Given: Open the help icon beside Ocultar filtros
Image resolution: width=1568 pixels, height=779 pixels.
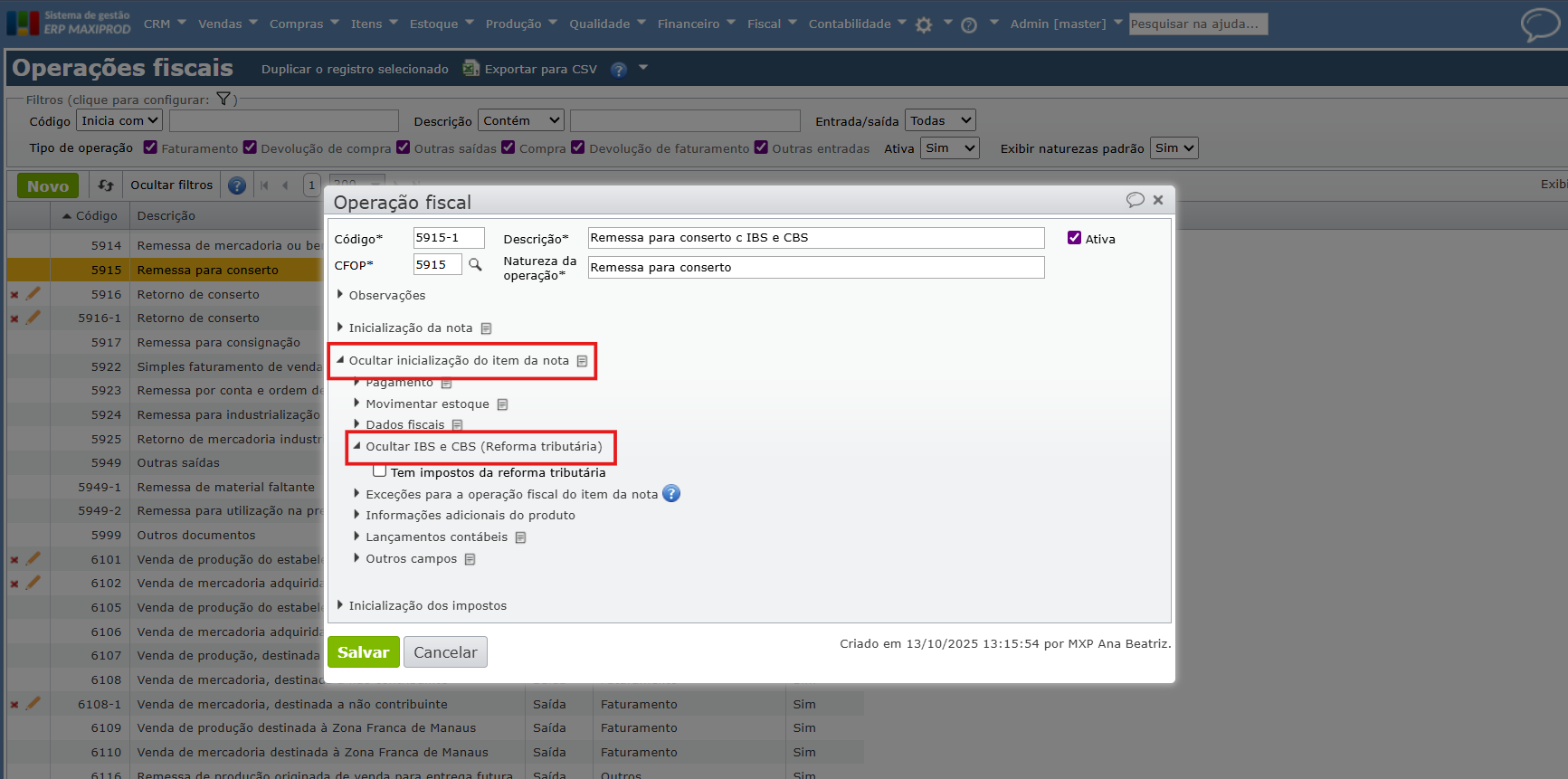Looking at the screenshot, I should (237, 185).
